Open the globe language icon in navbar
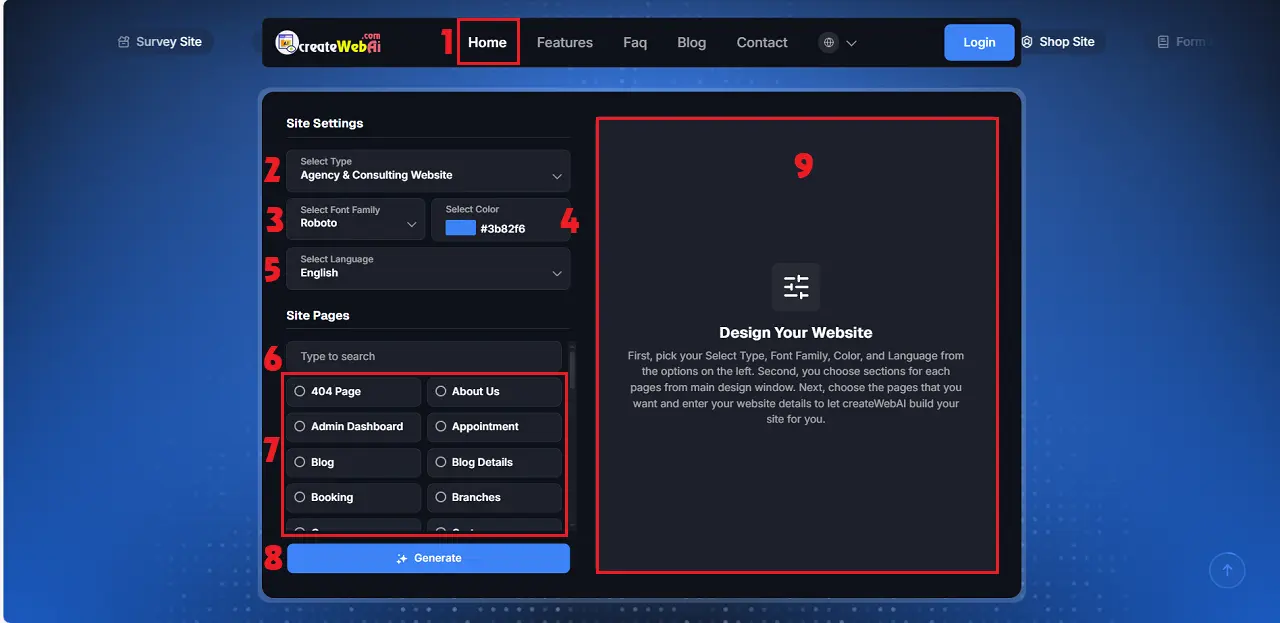The width and height of the screenshot is (1280, 623). pos(827,42)
